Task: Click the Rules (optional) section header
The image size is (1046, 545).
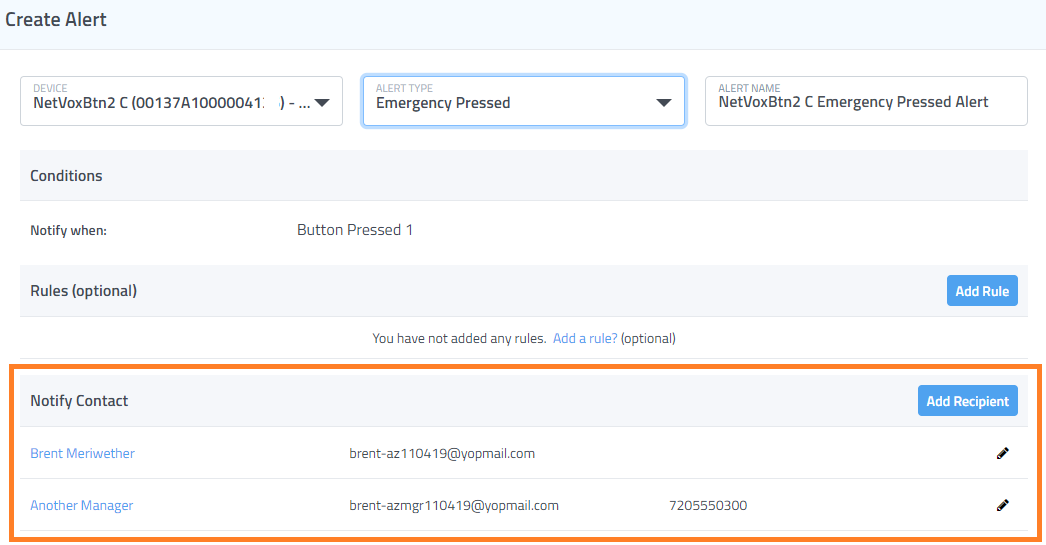Action: pos(83,291)
